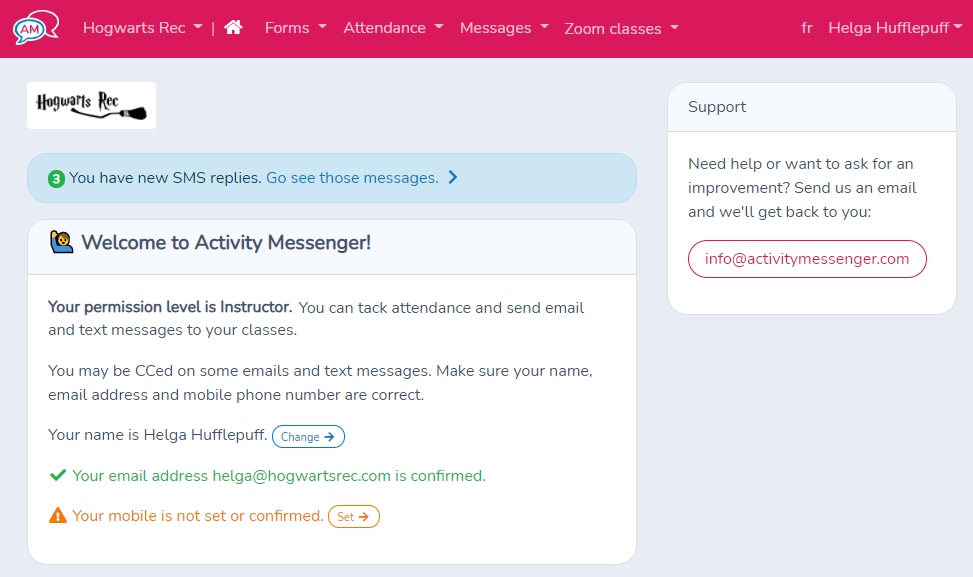Click the Support panel header
The width and height of the screenshot is (973, 577).
(811, 107)
